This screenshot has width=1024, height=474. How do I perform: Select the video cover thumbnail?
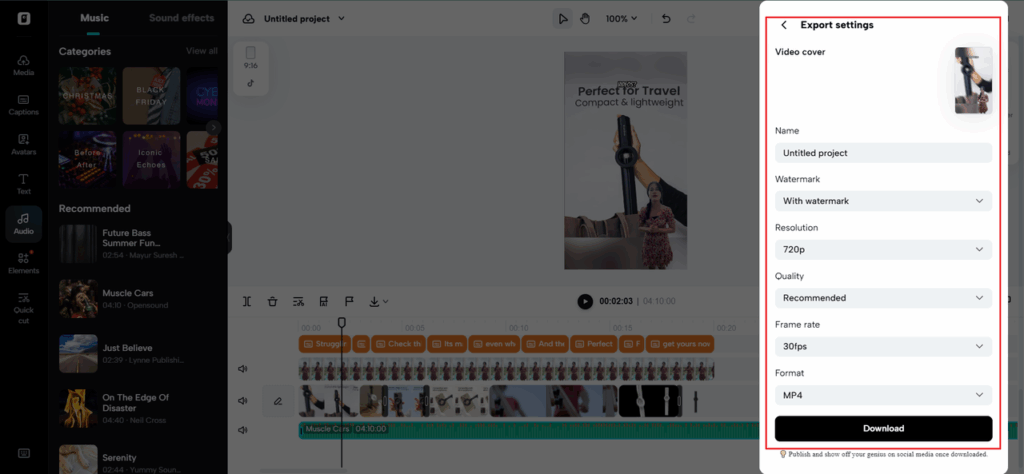click(x=973, y=80)
